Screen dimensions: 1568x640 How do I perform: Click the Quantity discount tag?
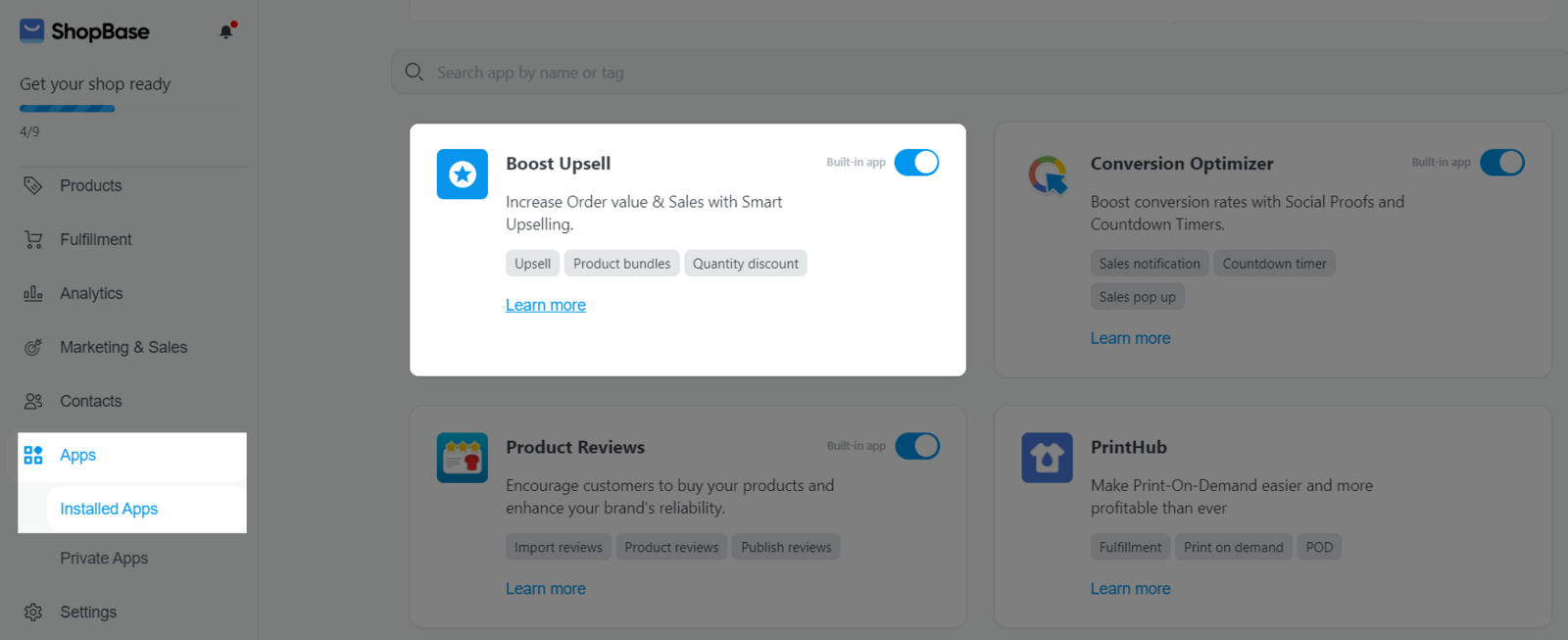(x=746, y=264)
